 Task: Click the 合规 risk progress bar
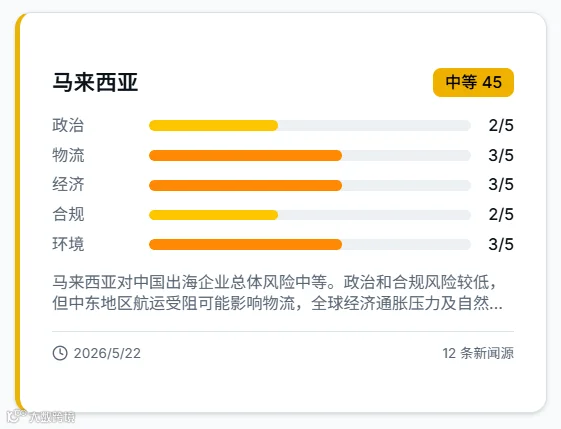click(309, 215)
